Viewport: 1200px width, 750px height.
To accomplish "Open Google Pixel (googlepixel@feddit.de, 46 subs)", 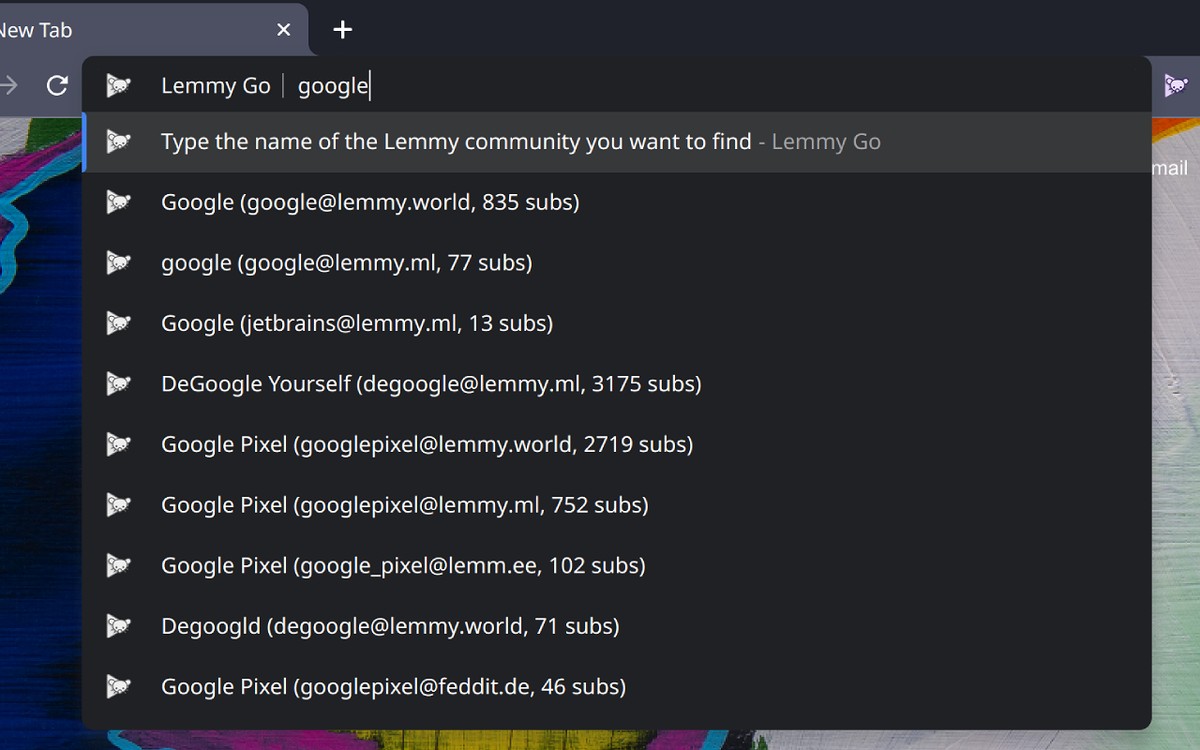I will [x=393, y=687].
